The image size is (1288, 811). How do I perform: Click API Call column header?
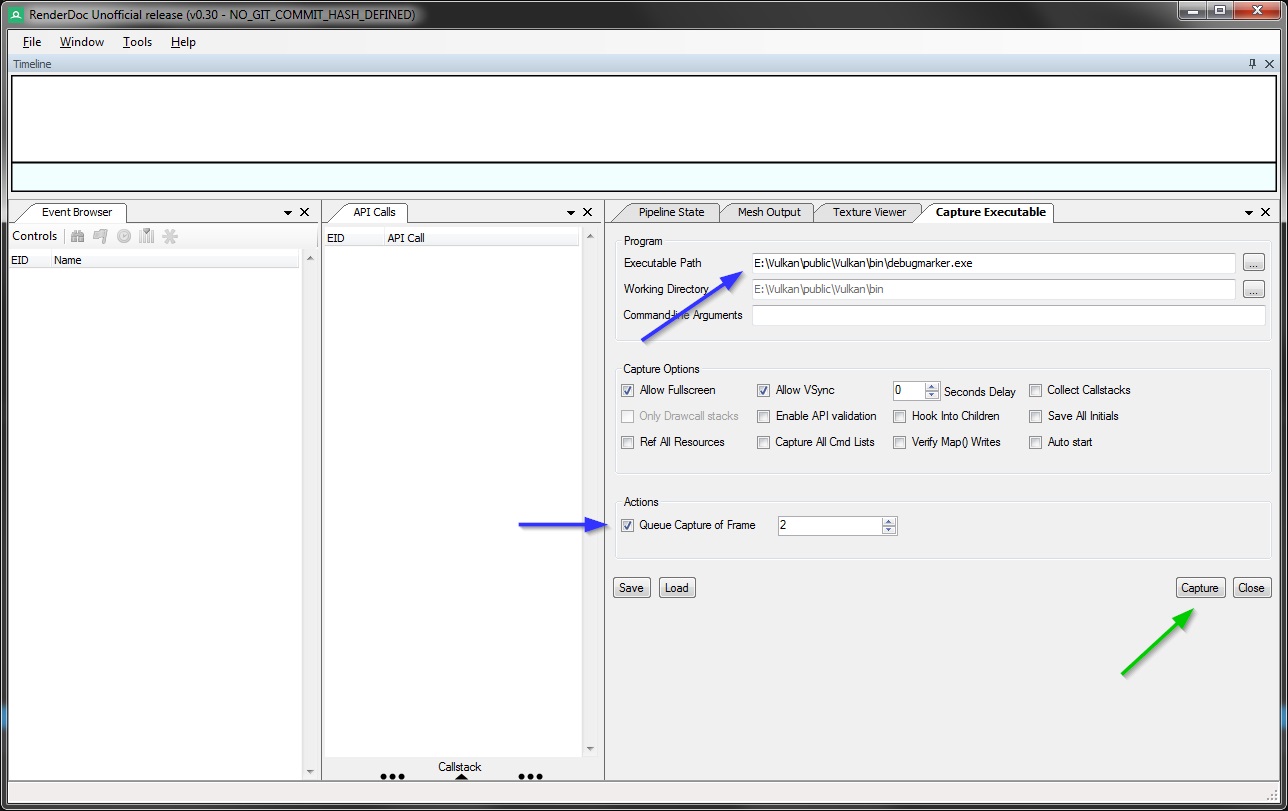[481, 238]
